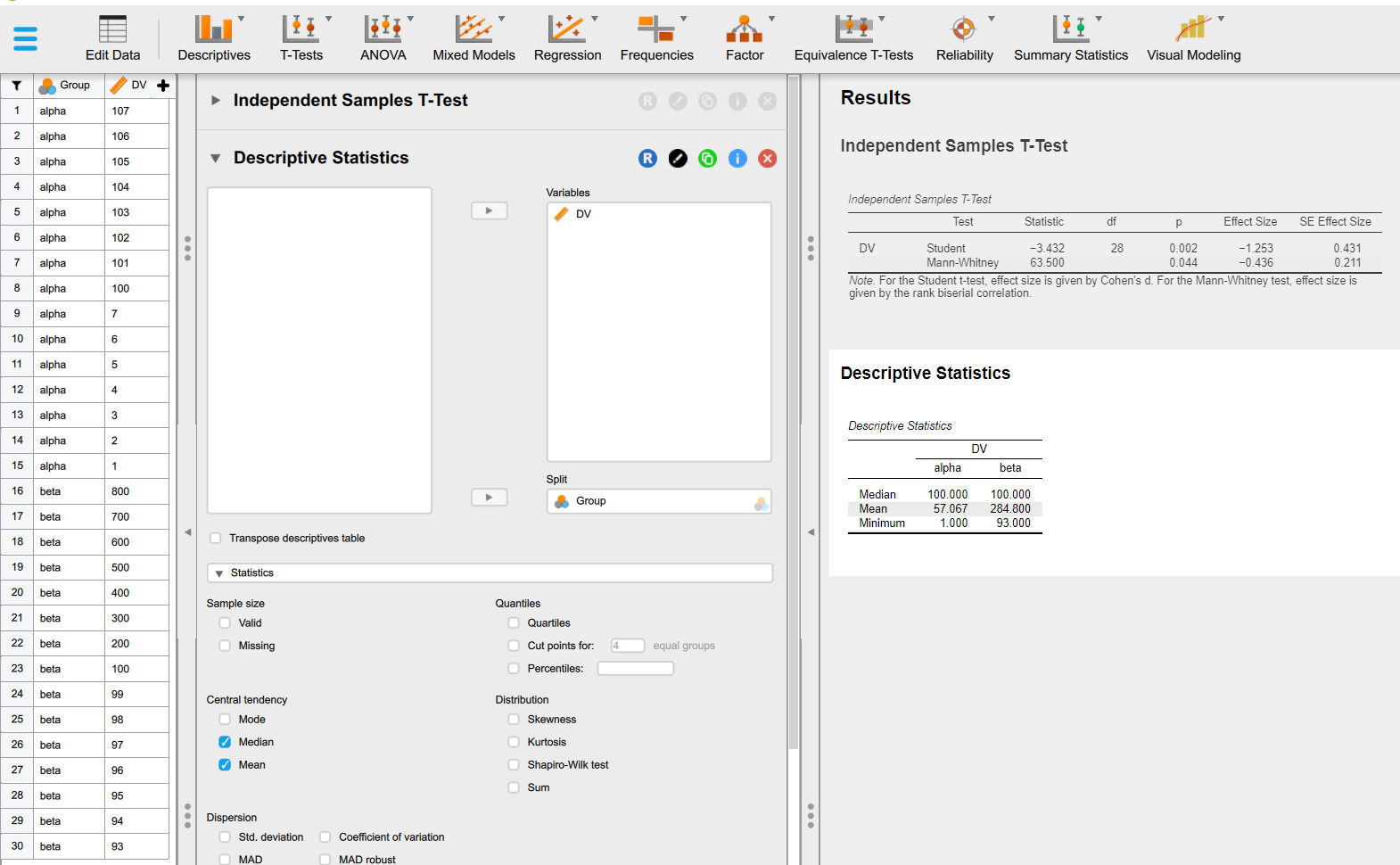The width and height of the screenshot is (1400, 865).
Task: Uncheck the Median checkbox
Action: click(225, 742)
